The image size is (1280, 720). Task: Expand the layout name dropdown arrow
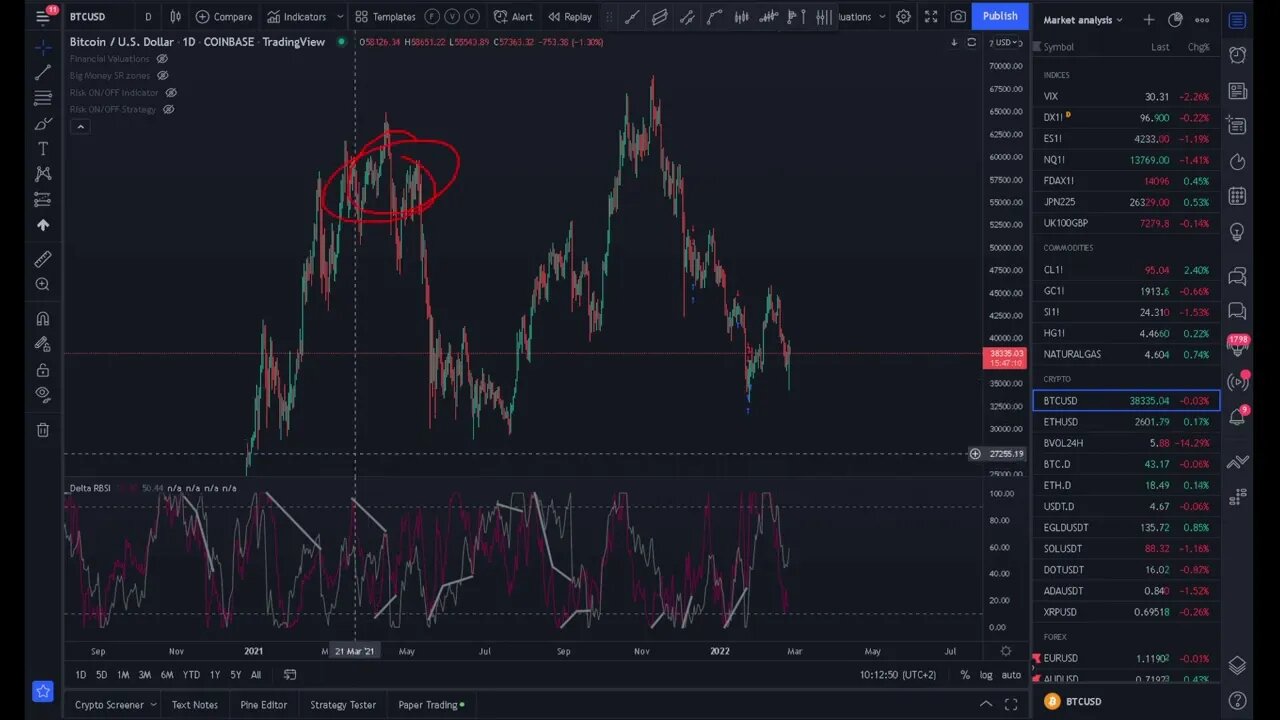[x=882, y=16]
